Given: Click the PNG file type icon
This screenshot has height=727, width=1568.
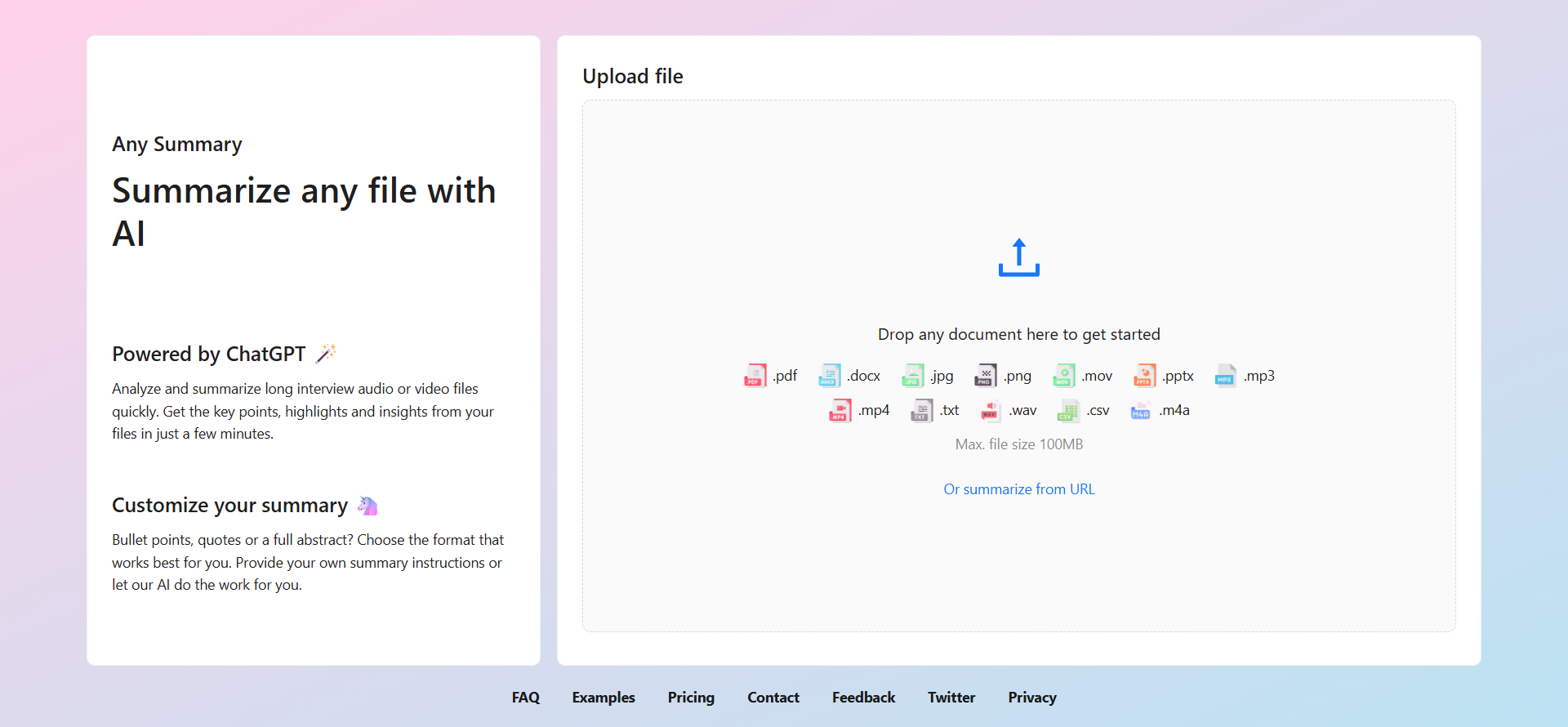Looking at the screenshot, I should (x=986, y=376).
